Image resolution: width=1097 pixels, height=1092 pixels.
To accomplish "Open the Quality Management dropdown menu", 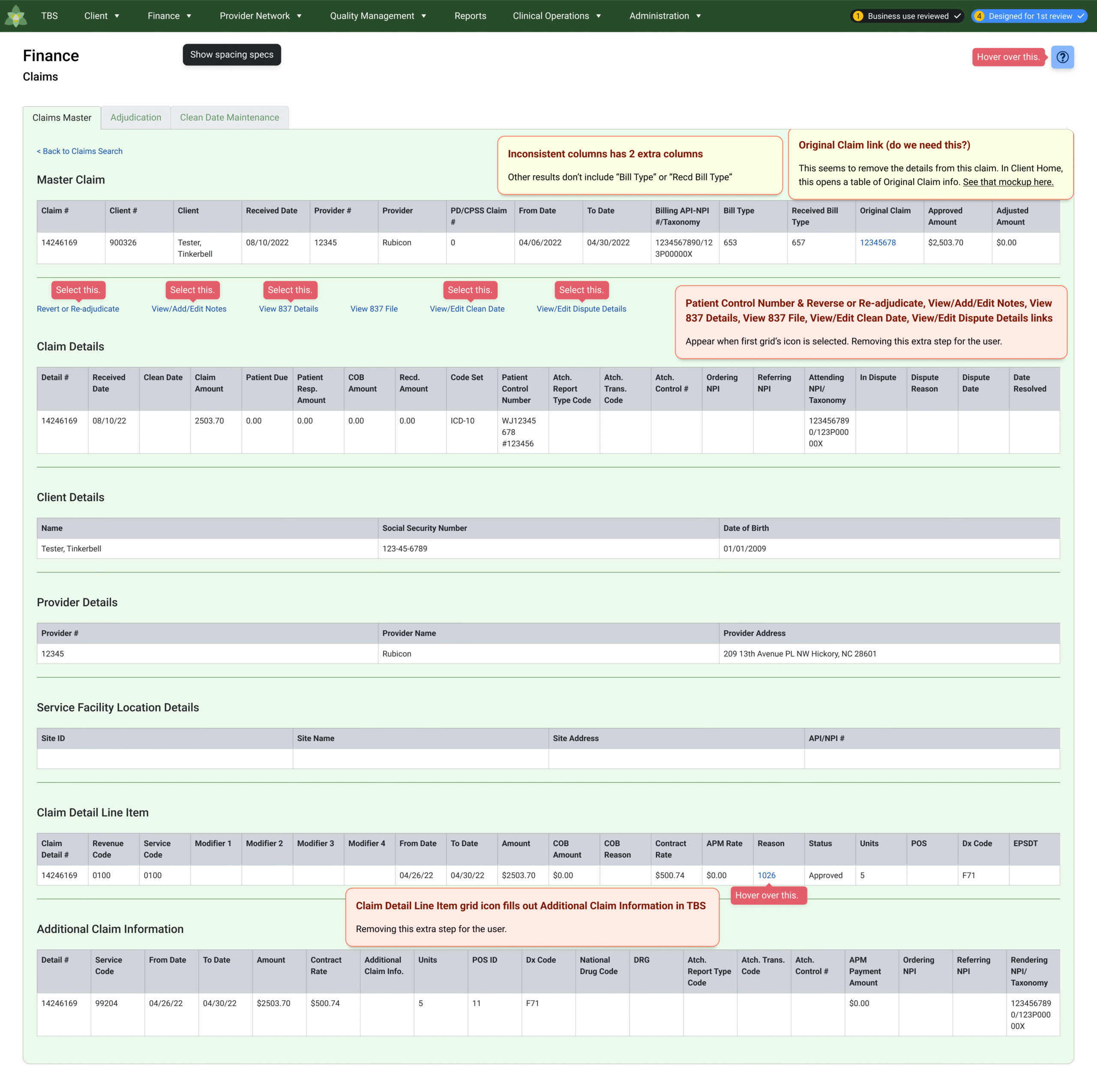I will tap(378, 16).
